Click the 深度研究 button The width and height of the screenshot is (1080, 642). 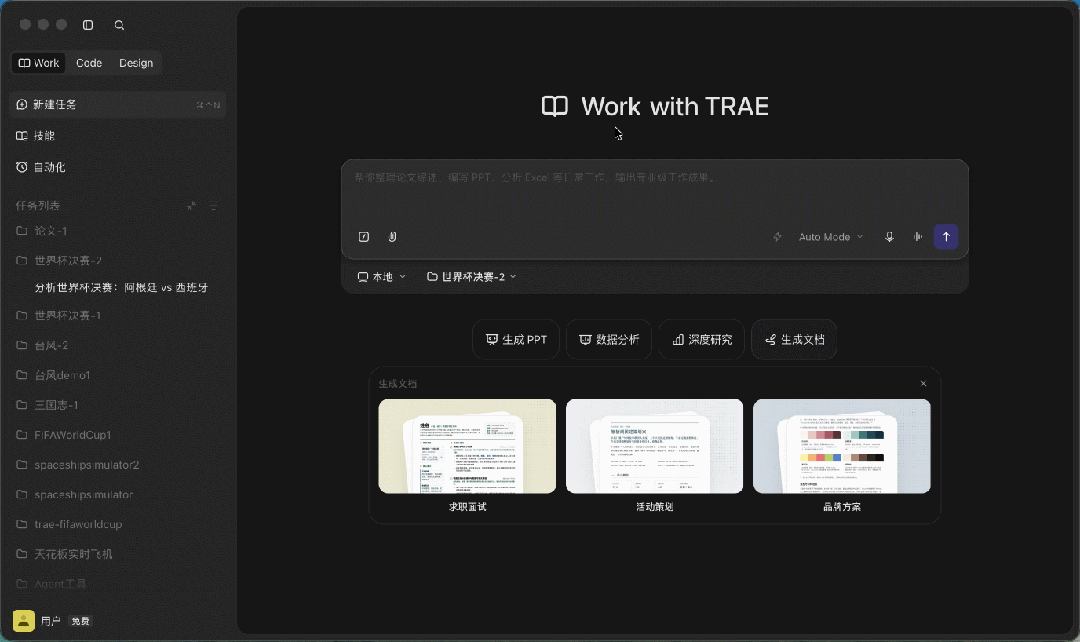pos(702,340)
